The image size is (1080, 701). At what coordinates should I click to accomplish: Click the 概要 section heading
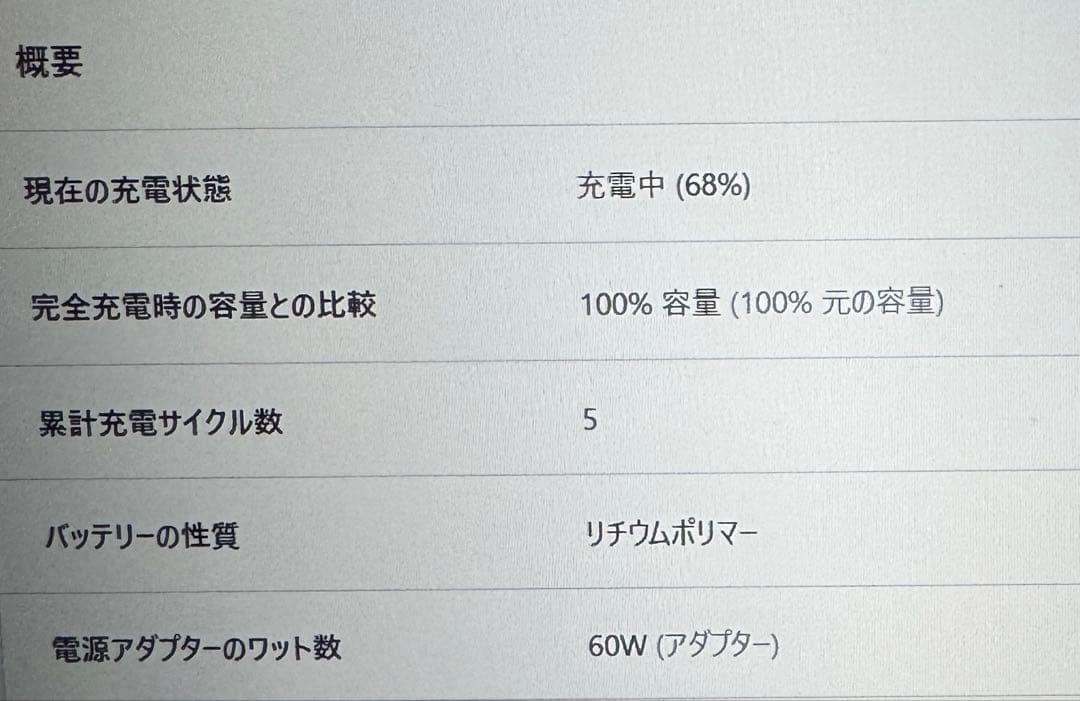coord(49,63)
